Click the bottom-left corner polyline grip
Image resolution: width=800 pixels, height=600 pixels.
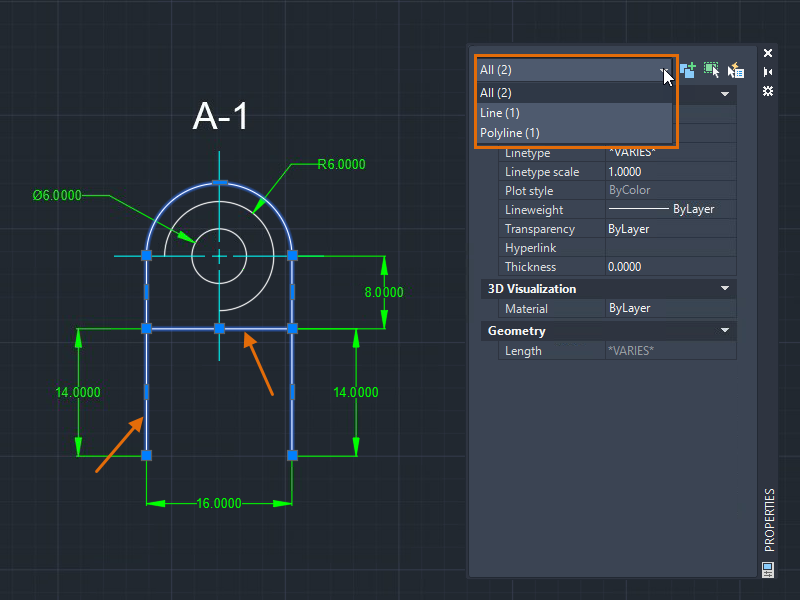click(146, 455)
